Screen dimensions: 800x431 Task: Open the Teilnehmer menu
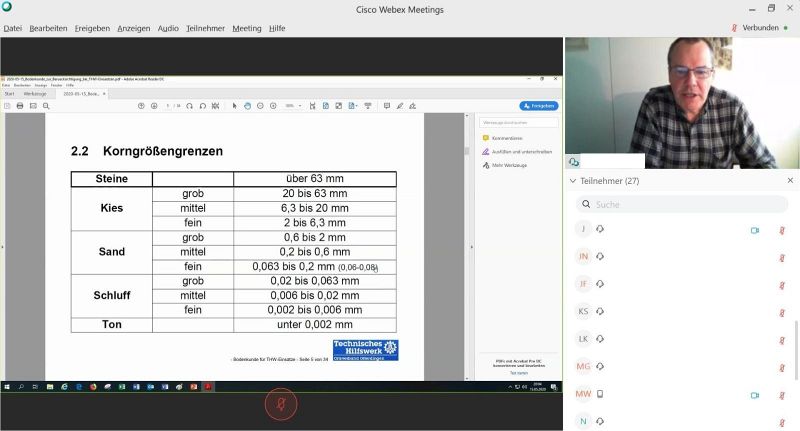pos(205,28)
